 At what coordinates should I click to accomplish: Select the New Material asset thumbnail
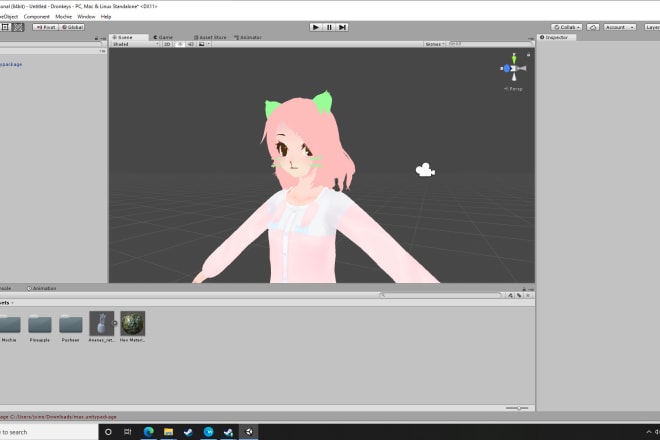pyautogui.click(x=133, y=323)
